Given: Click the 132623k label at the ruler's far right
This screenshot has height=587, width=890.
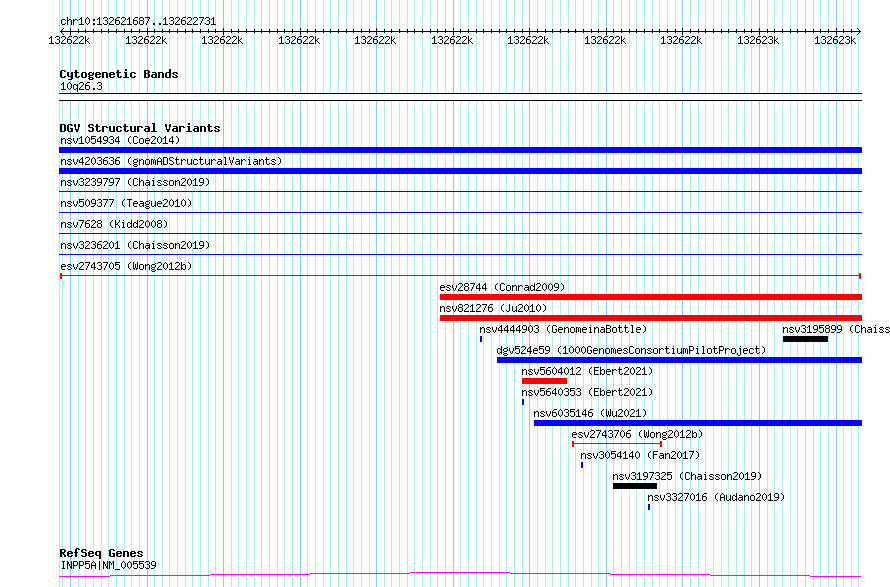Looking at the screenshot, I should (x=835, y=40).
